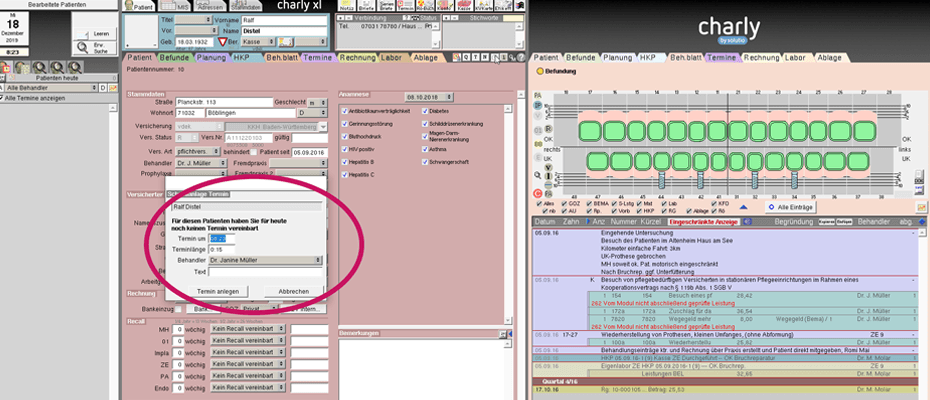
Task: Open the Alle Behandler dropdown
Action: [49, 88]
